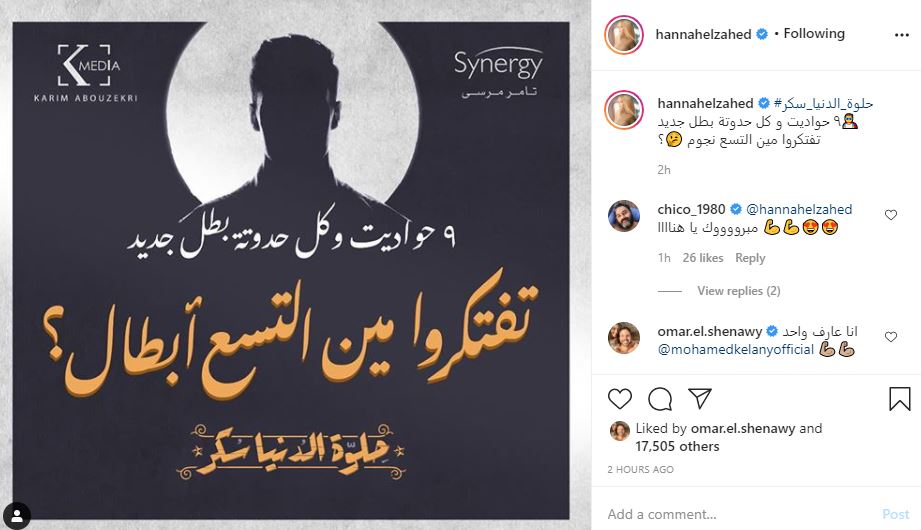Open the @mohamedkelanyofficial mention
The image size is (921, 530).
(x=735, y=350)
